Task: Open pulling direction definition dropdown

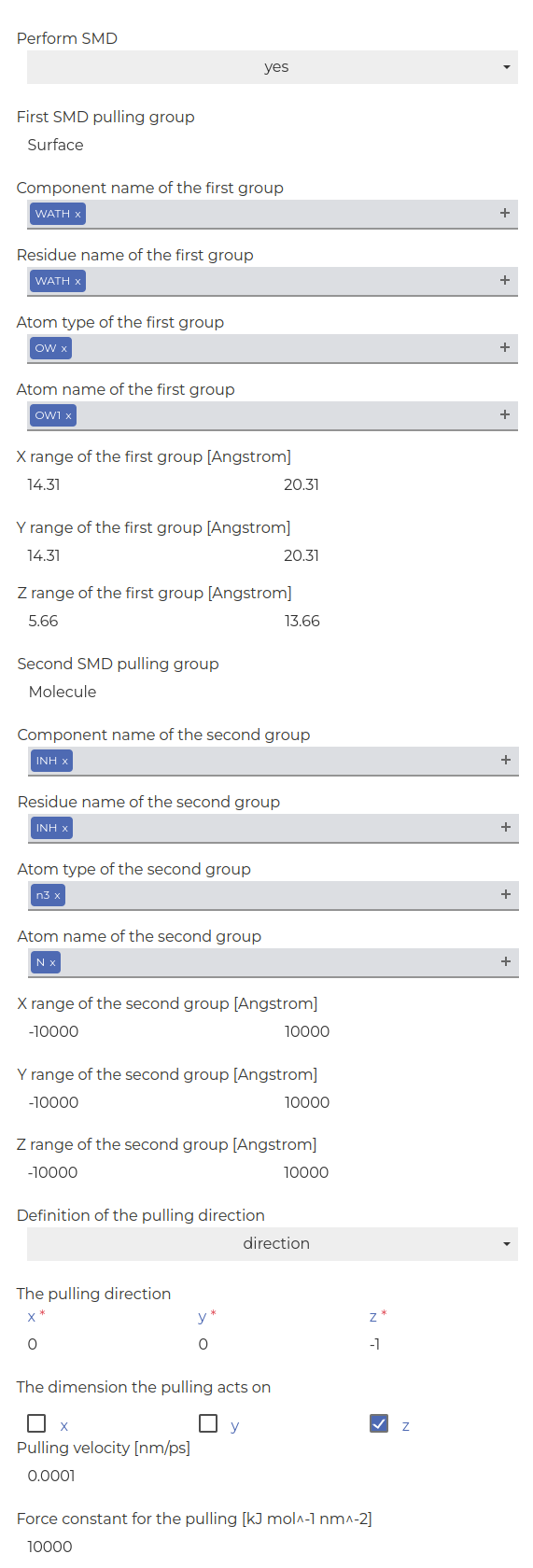Action: [273, 1244]
